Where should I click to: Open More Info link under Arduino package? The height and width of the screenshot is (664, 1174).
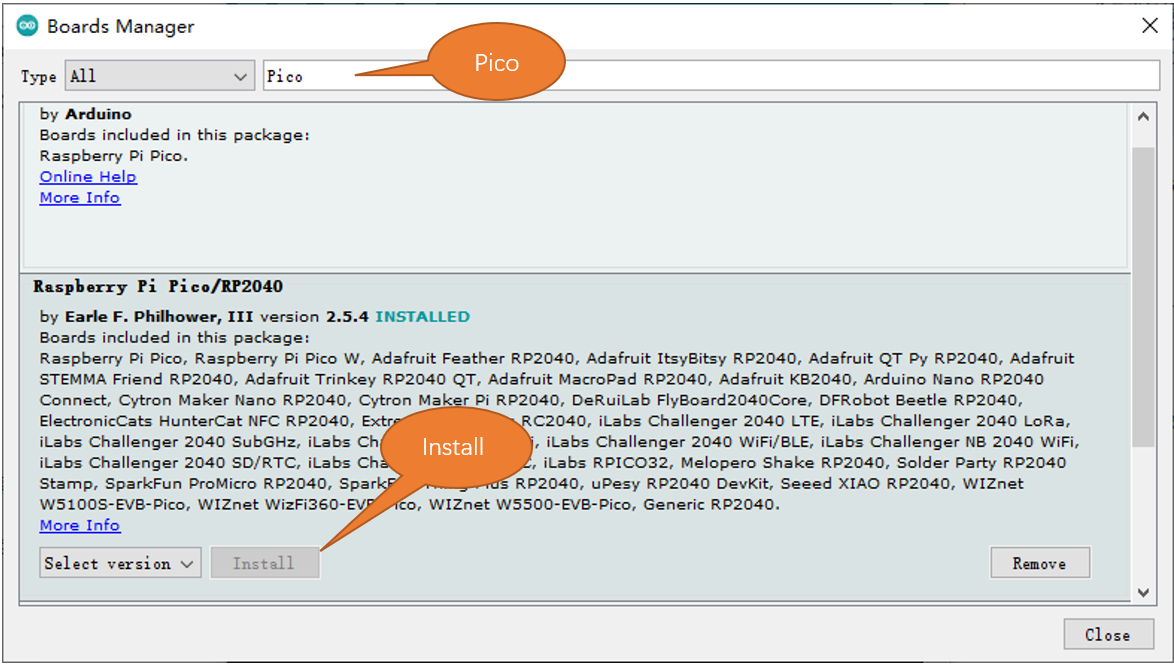click(80, 198)
